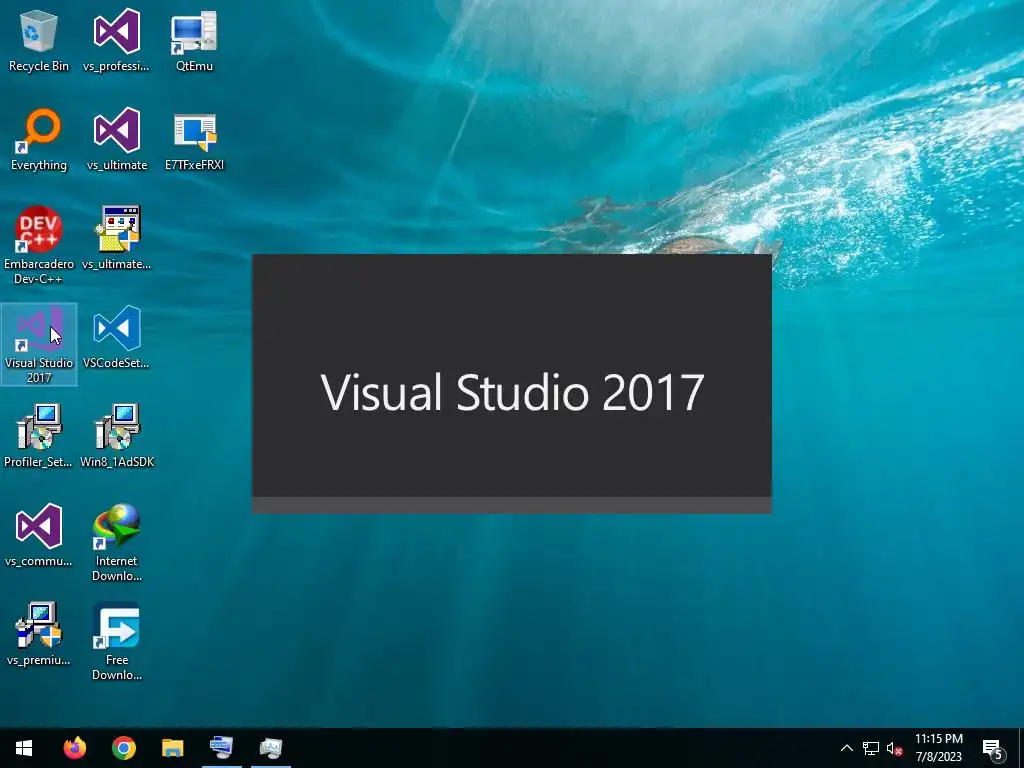Select the vs_ultimate purple Visual Studio icon
The width and height of the screenshot is (1024, 768).
click(116, 139)
